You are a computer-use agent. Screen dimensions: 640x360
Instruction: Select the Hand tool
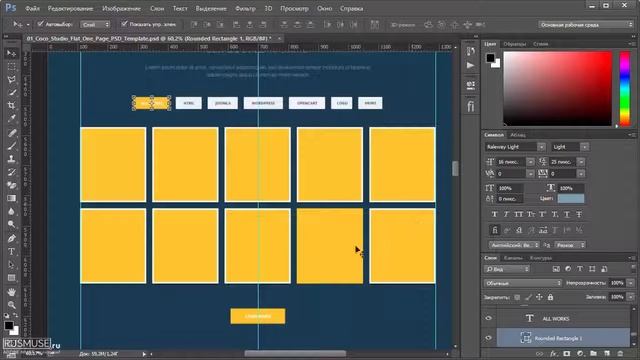(x=11, y=292)
